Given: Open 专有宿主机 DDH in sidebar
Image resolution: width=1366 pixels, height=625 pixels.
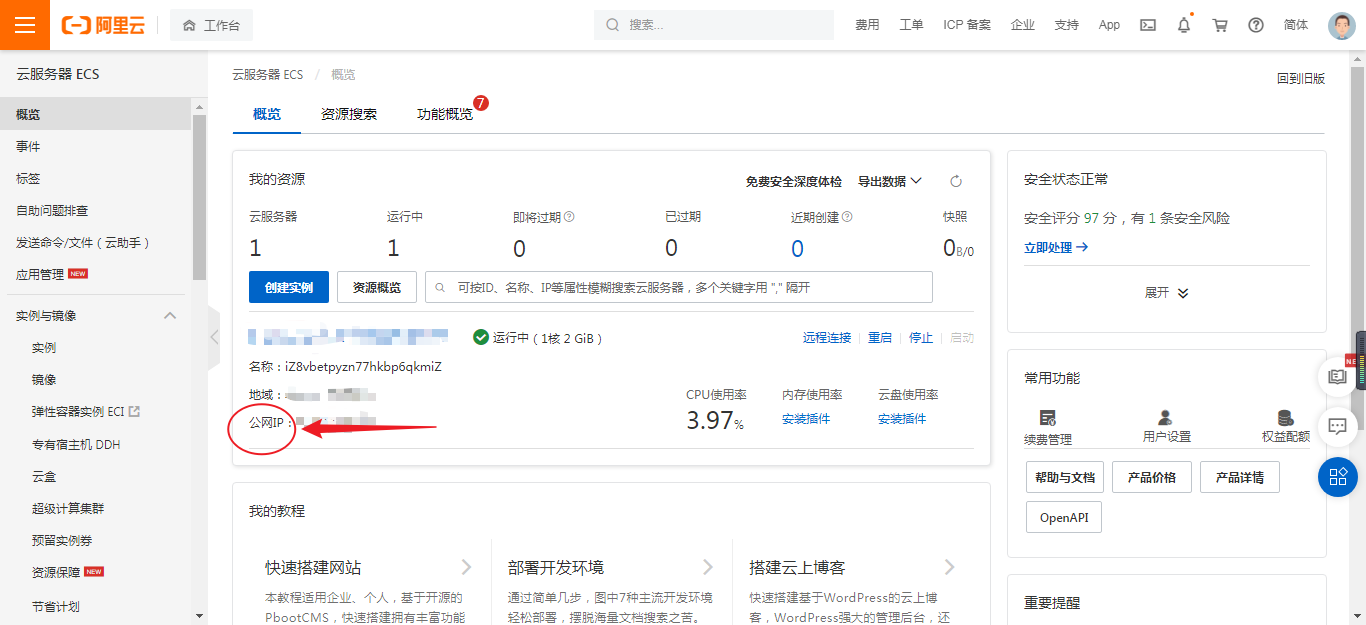Looking at the screenshot, I should click(x=76, y=444).
